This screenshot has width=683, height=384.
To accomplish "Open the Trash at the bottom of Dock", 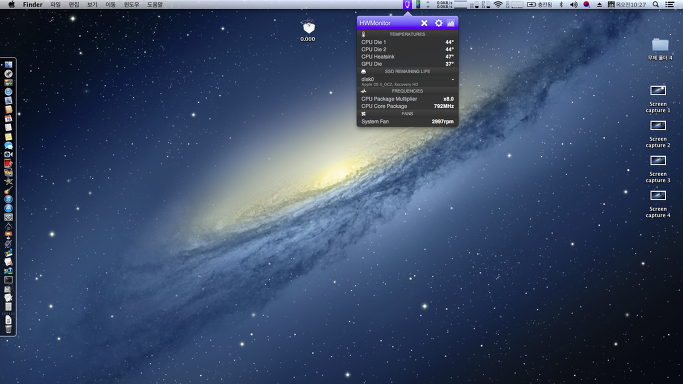I will (x=8, y=329).
